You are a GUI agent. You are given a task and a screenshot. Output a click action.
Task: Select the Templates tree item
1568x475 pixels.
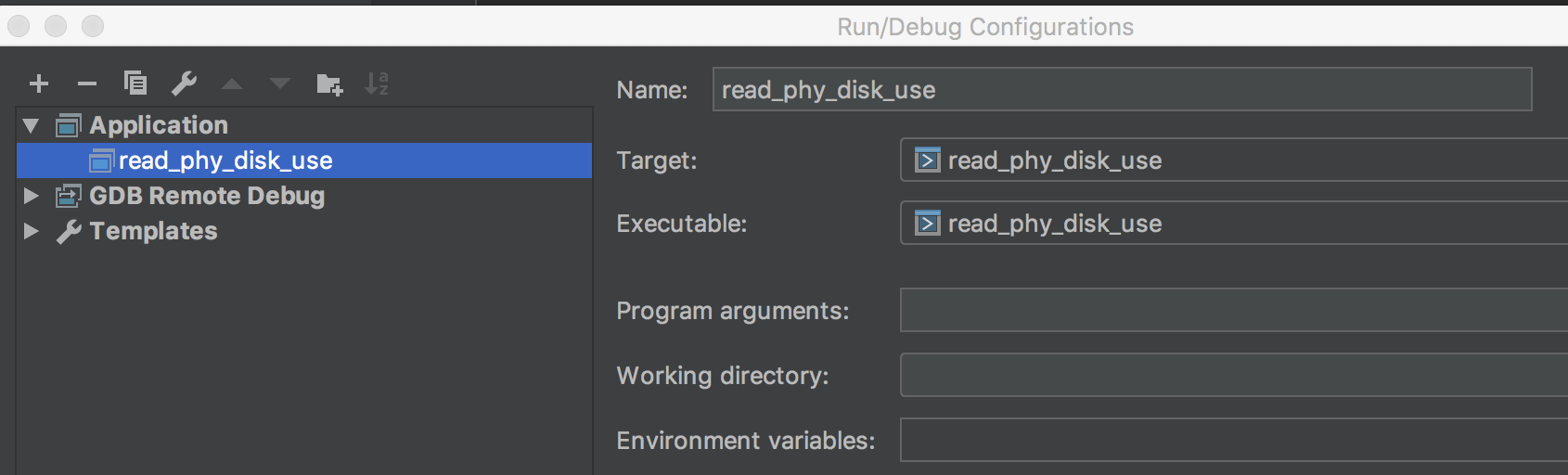(153, 231)
